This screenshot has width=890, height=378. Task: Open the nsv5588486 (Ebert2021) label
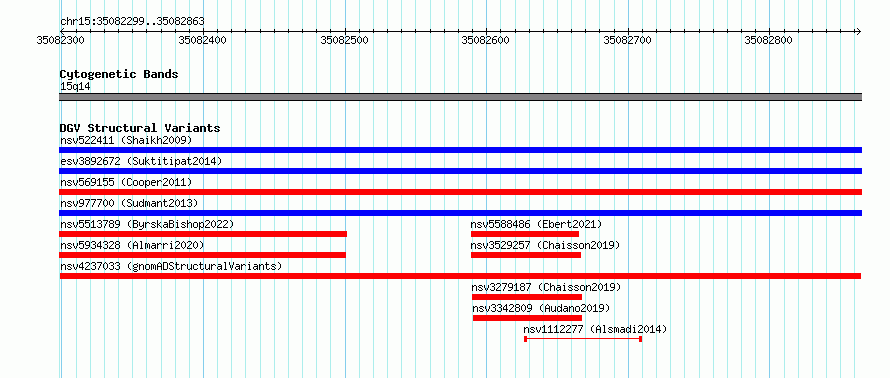pyautogui.click(x=536, y=224)
